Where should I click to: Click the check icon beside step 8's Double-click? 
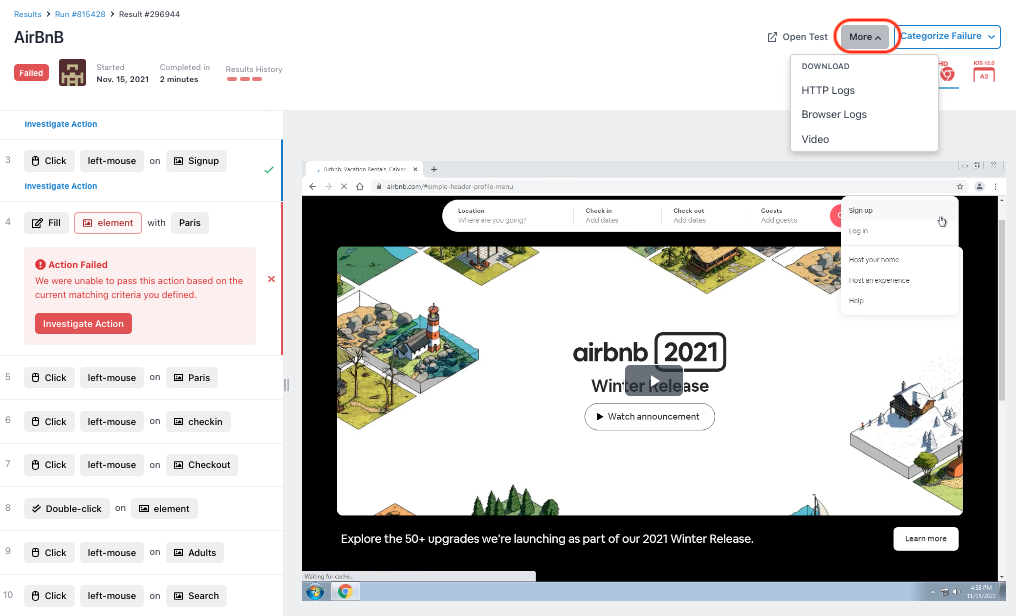tap(36, 508)
